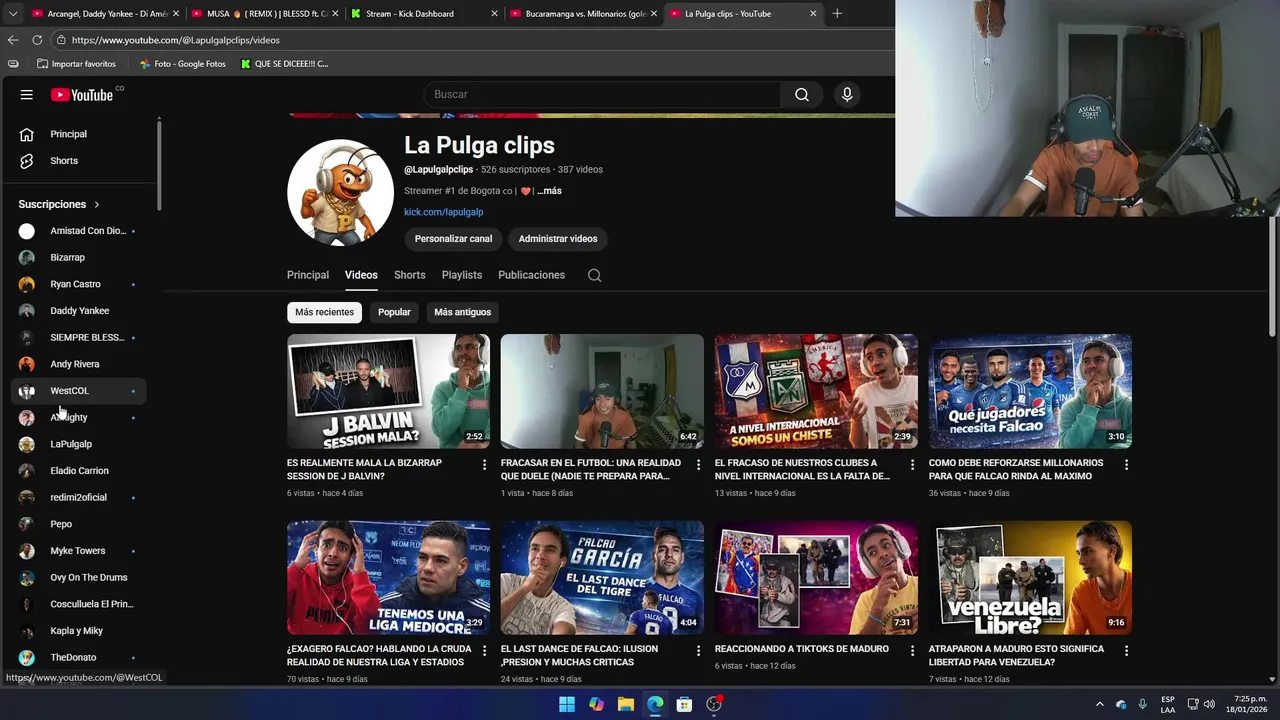Open options menu for Como debe reforzarse Millonarios video
1280x720 pixels.
coord(1126,465)
